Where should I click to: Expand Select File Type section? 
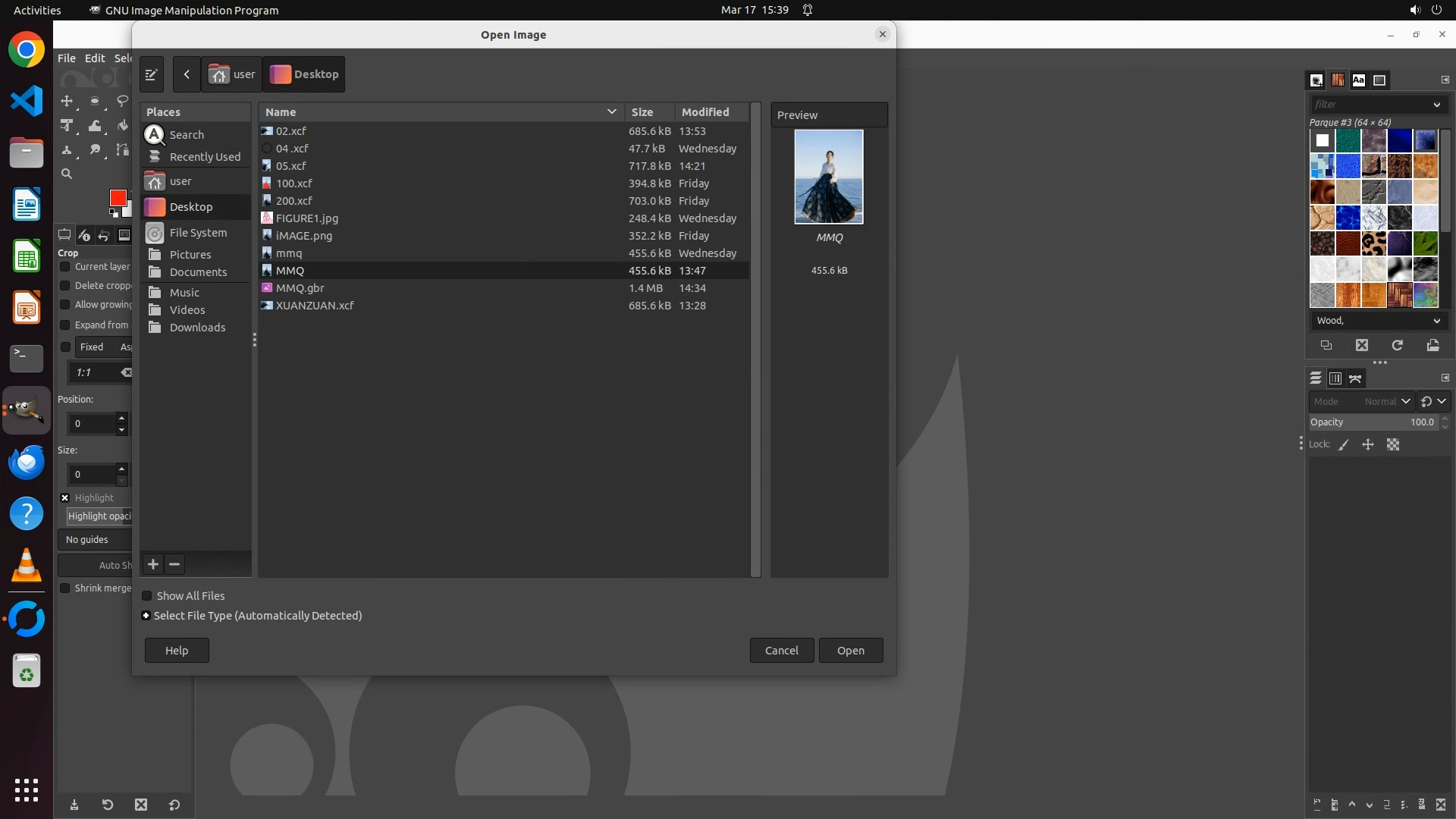point(146,616)
